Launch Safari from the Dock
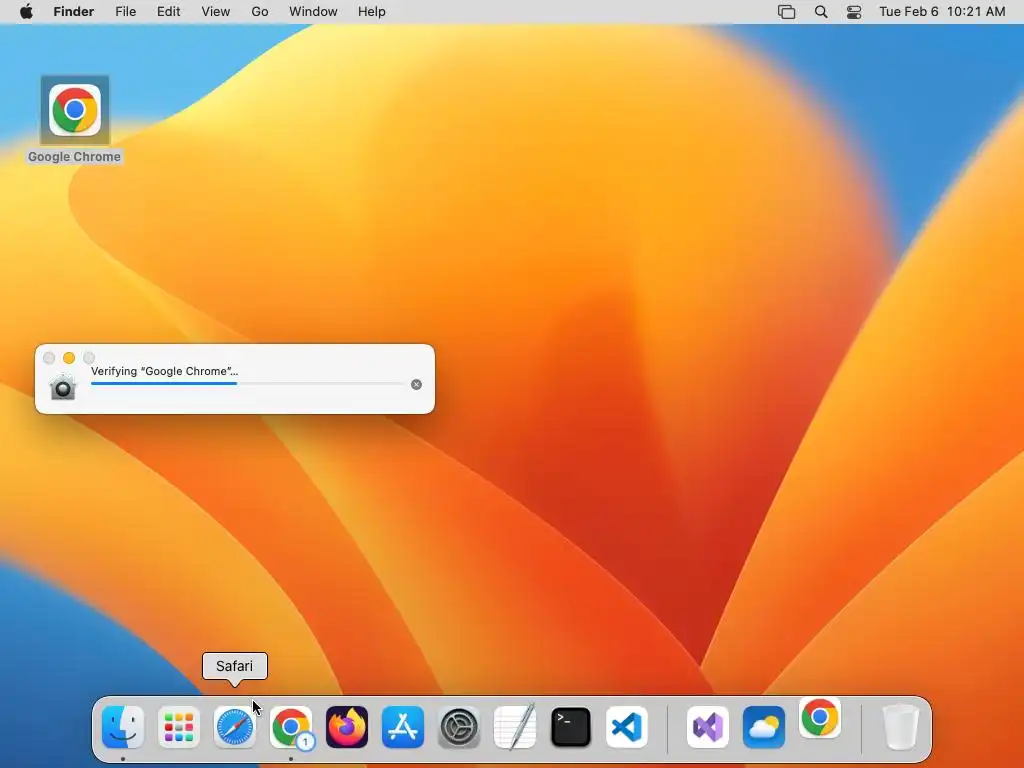 point(234,727)
